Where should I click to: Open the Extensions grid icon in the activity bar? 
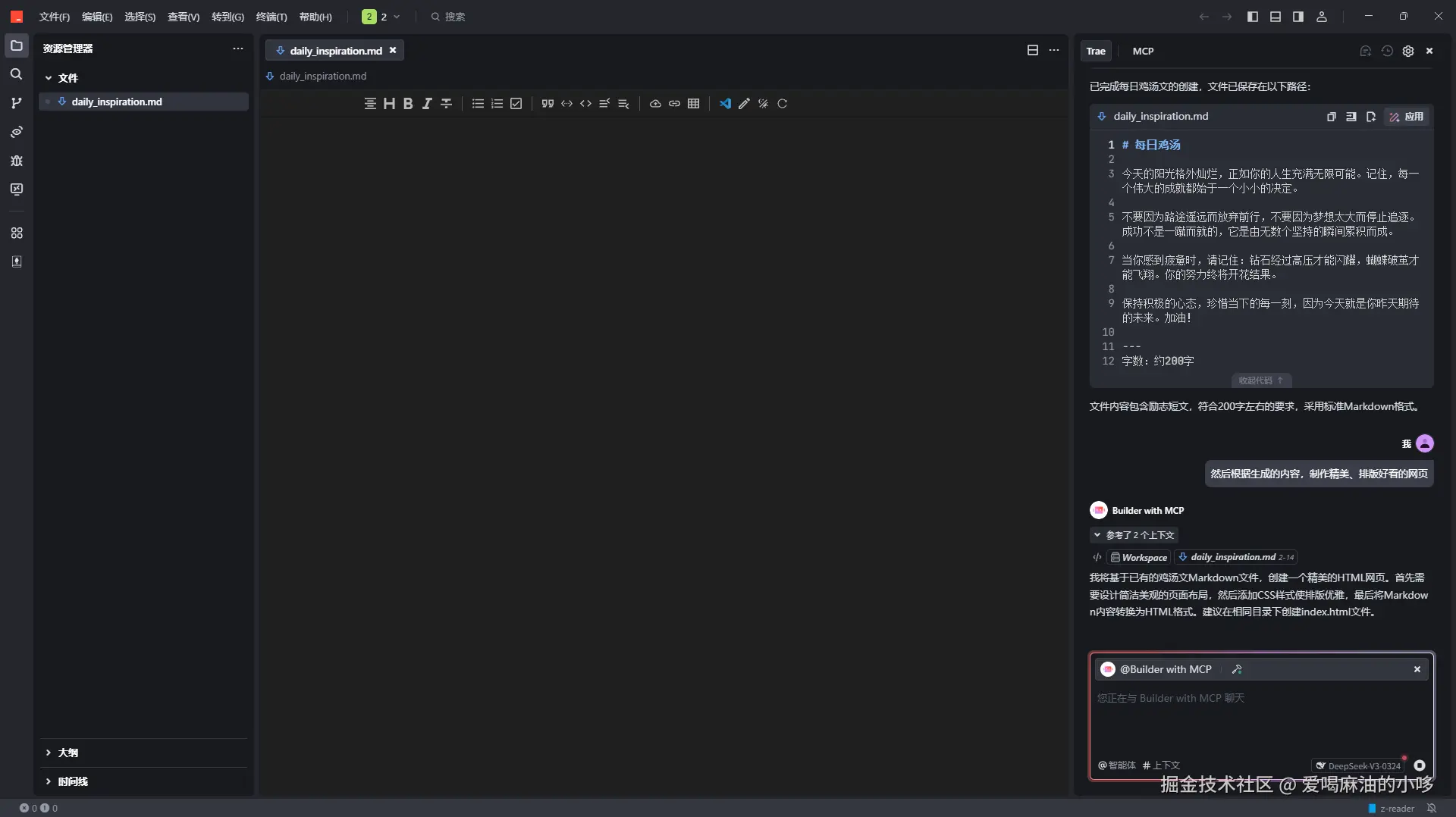[16, 233]
